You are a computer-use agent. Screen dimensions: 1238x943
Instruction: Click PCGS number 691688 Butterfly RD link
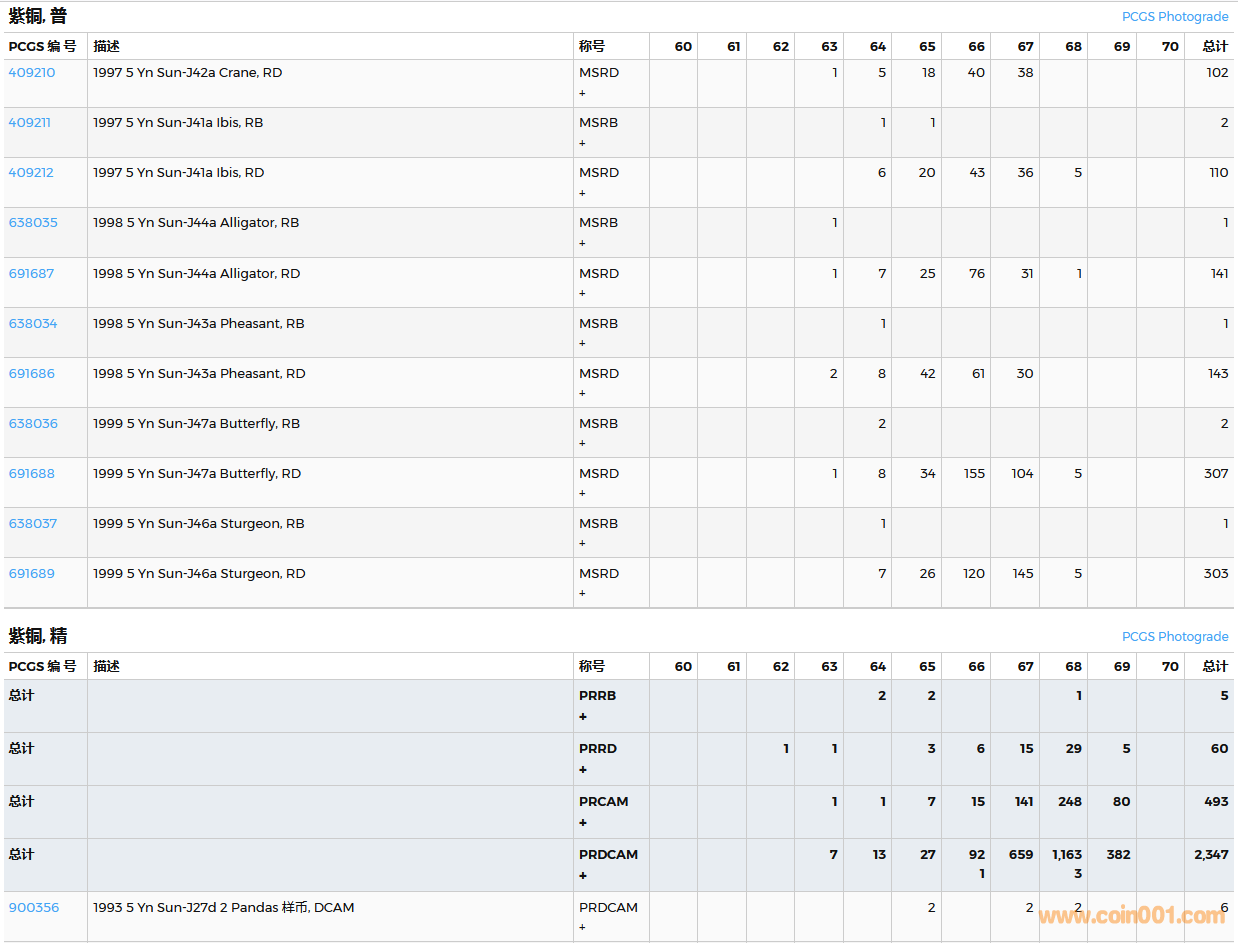[x=32, y=474]
